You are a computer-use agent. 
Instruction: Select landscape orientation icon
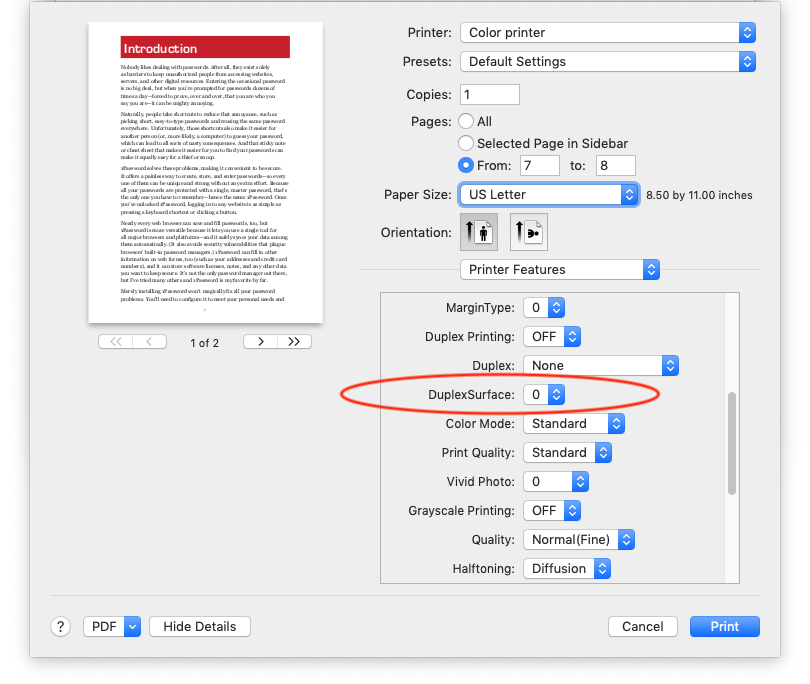point(528,232)
